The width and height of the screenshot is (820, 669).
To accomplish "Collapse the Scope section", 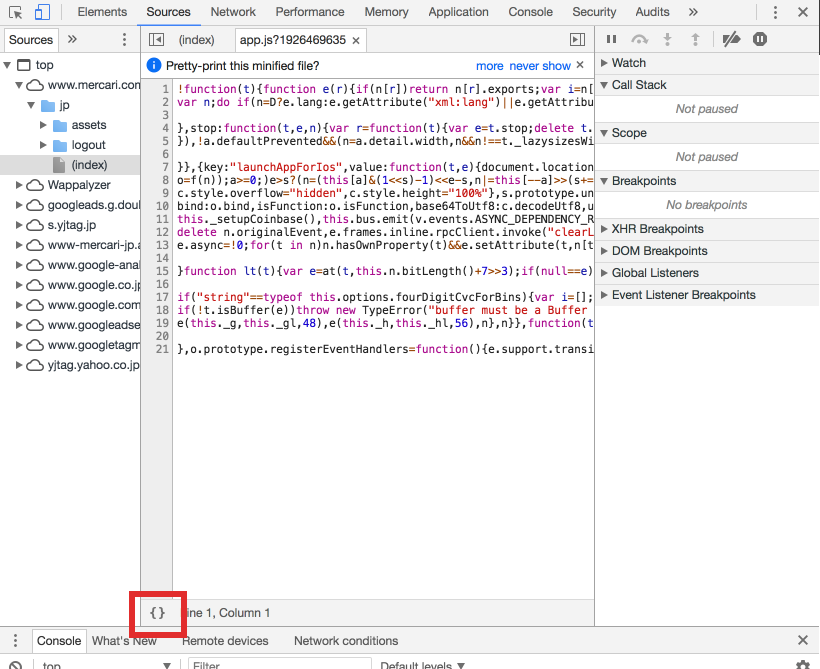I will coord(604,133).
